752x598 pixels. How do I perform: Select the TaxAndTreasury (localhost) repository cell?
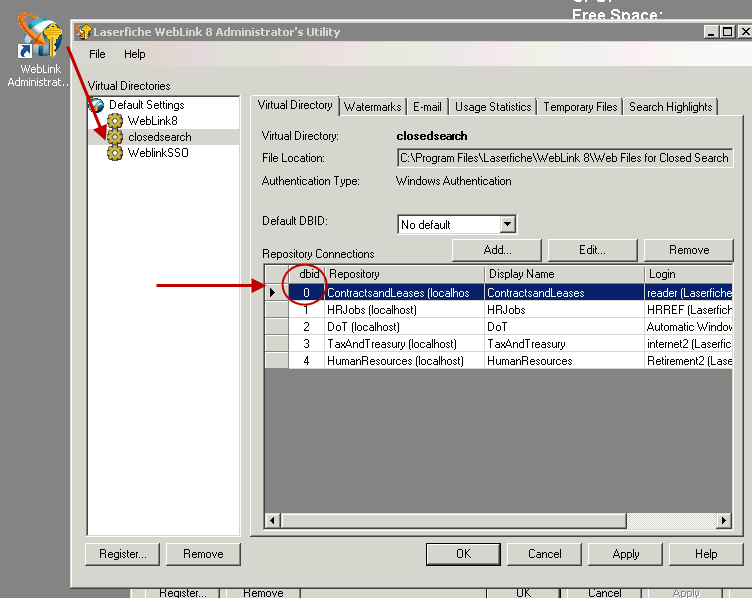click(x=405, y=344)
